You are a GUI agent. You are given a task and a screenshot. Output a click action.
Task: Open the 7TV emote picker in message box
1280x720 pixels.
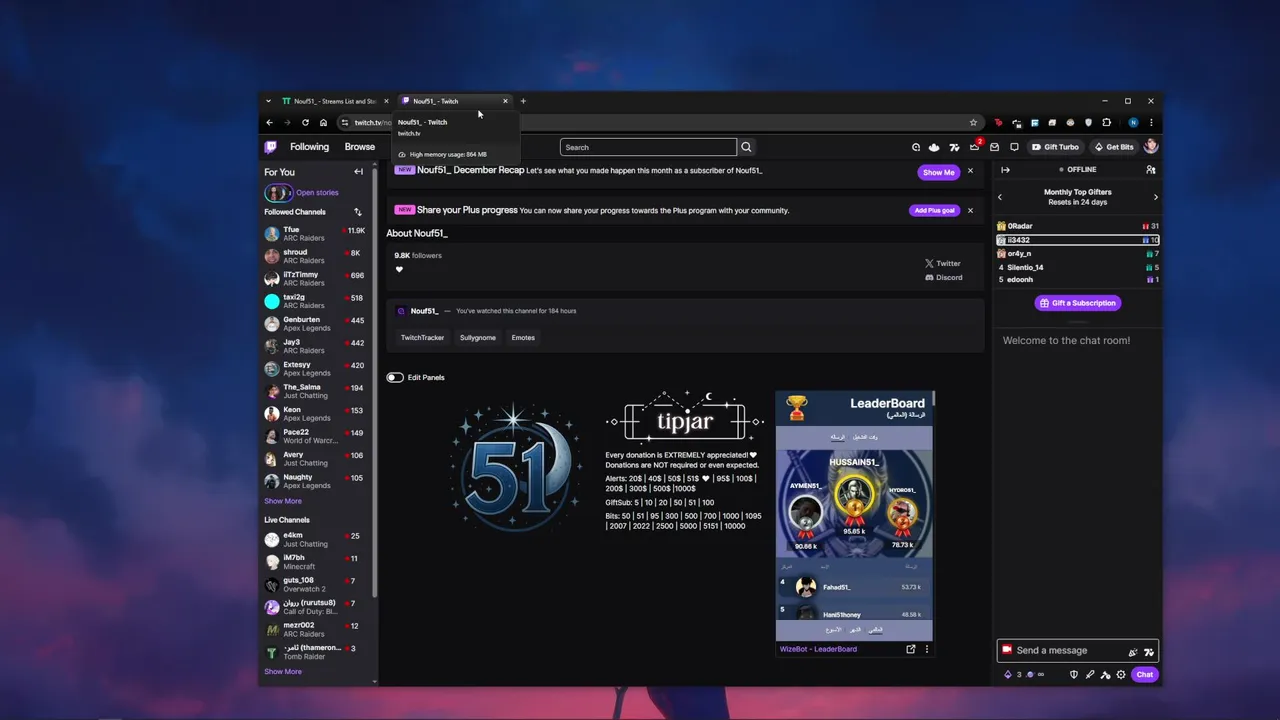pyautogui.click(x=1149, y=652)
